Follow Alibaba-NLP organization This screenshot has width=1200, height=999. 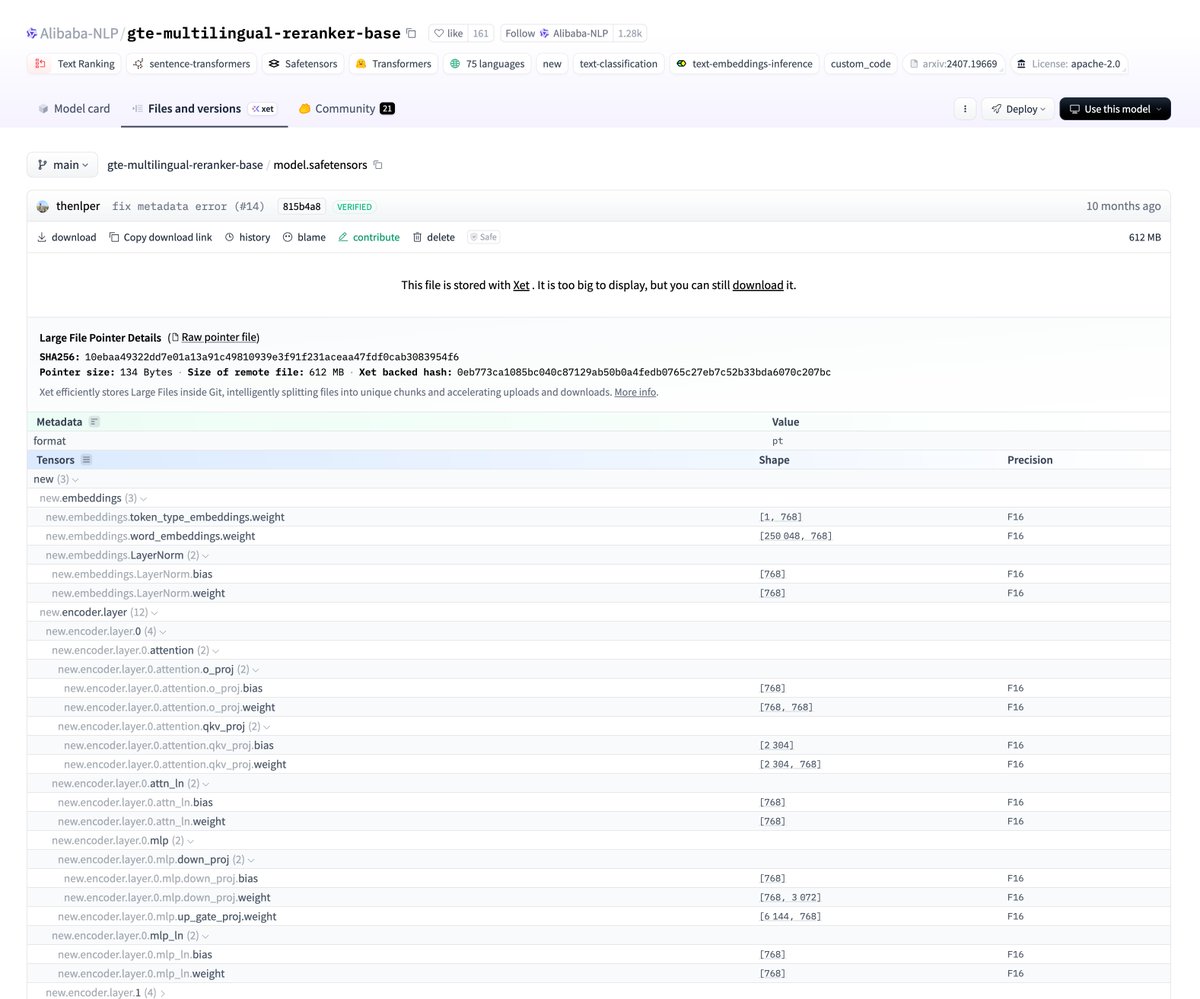click(557, 33)
